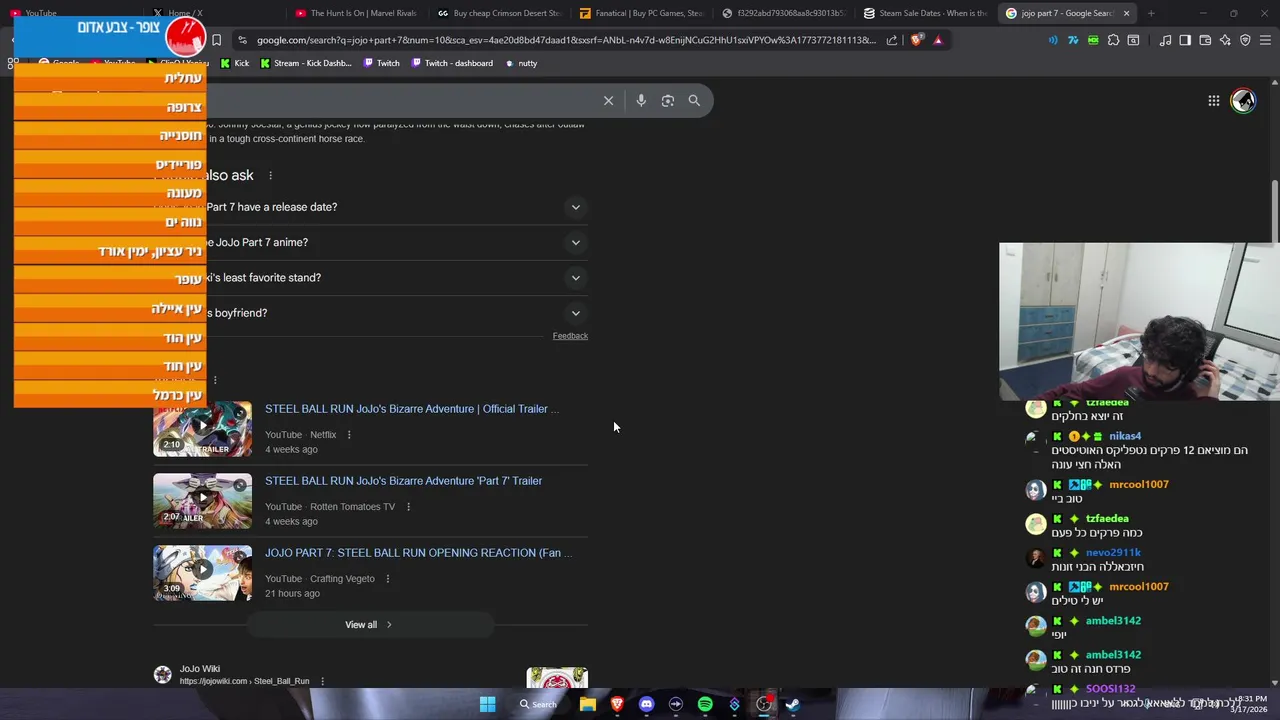Close the jojo part 7 Google Search tab
The width and height of the screenshot is (1280, 720).
click(1126, 13)
